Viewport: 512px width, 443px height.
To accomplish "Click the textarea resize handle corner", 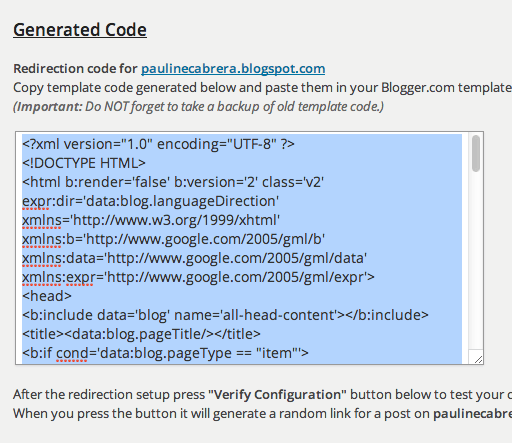I will click(478, 359).
